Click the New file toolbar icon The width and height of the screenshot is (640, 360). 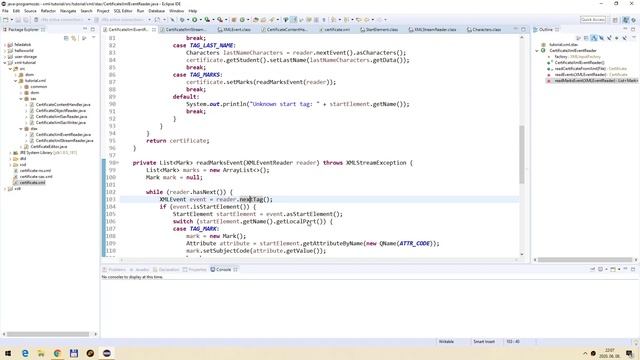pos(6,20)
